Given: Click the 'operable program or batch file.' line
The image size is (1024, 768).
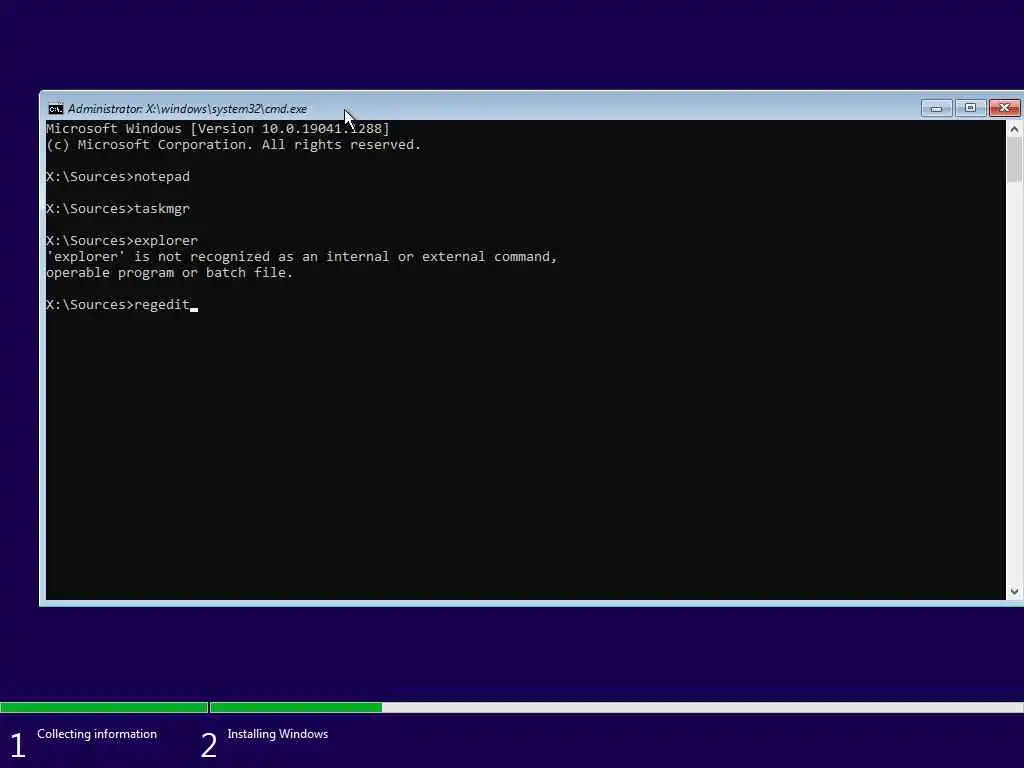Looking at the screenshot, I should tap(169, 273).
